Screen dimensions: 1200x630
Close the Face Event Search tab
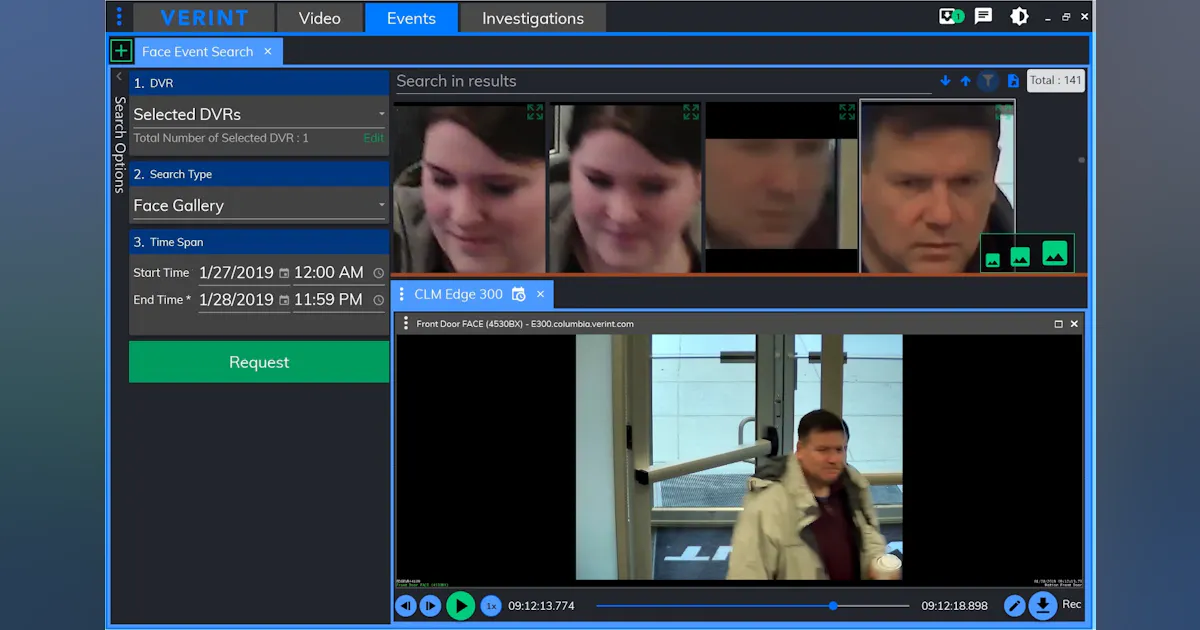click(x=268, y=51)
